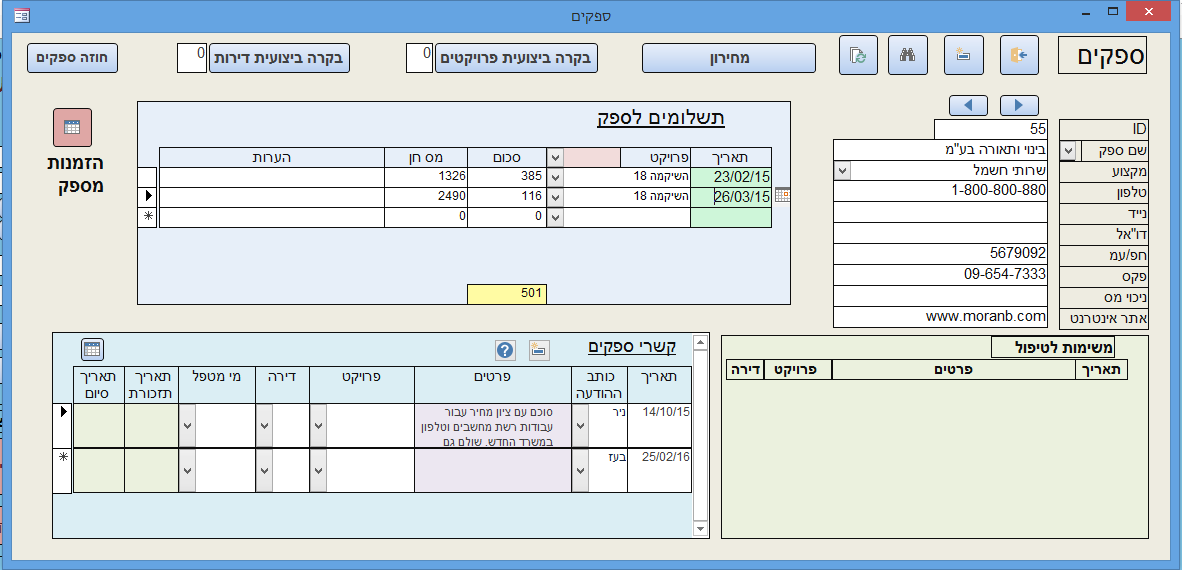Click the top toolbar new record icon
1182x570 pixels.
click(x=963, y=55)
